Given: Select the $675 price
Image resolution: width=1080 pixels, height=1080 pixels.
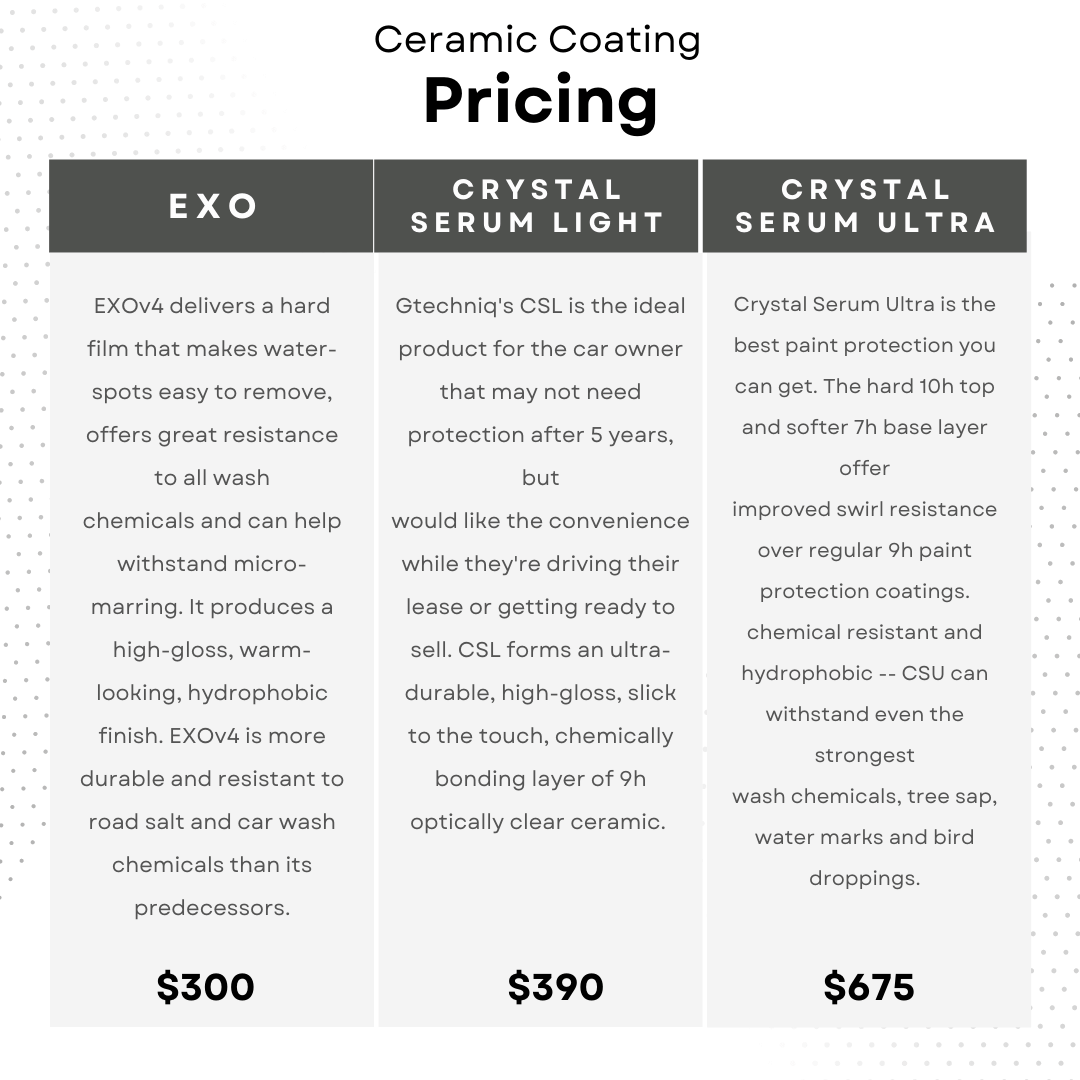Looking at the screenshot, I should (869, 987).
